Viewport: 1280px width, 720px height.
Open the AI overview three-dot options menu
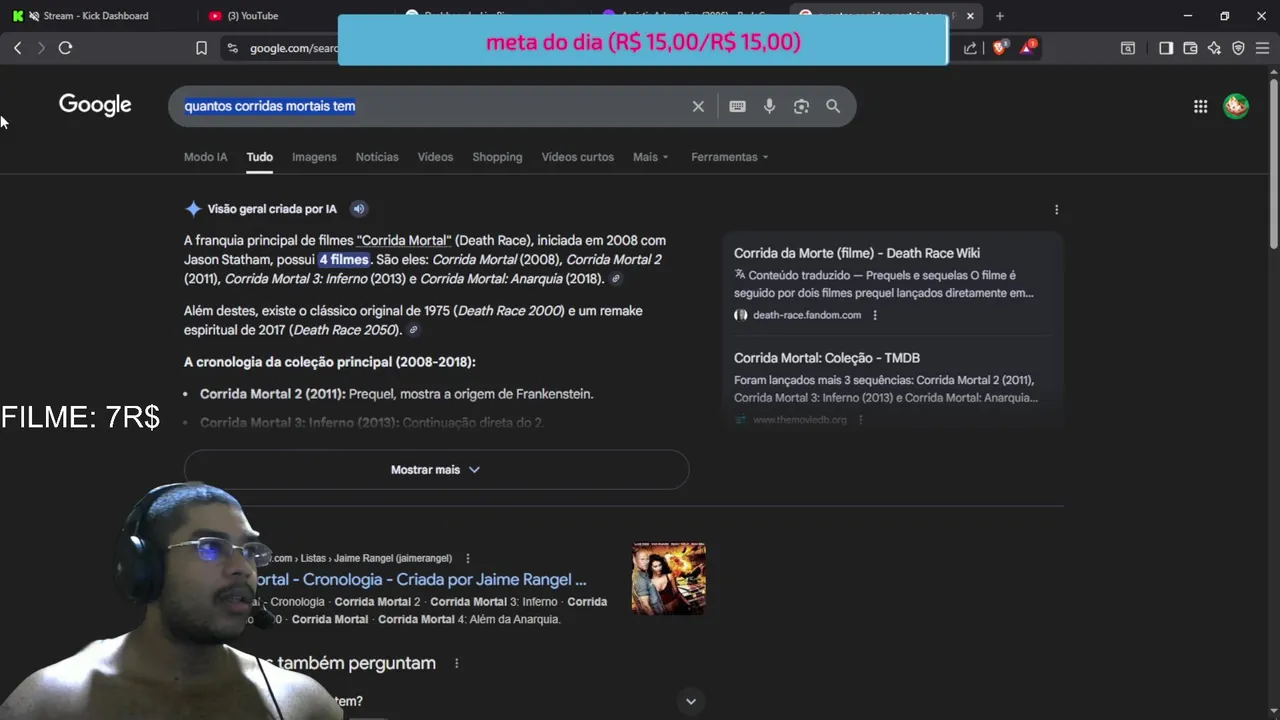[1056, 210]
